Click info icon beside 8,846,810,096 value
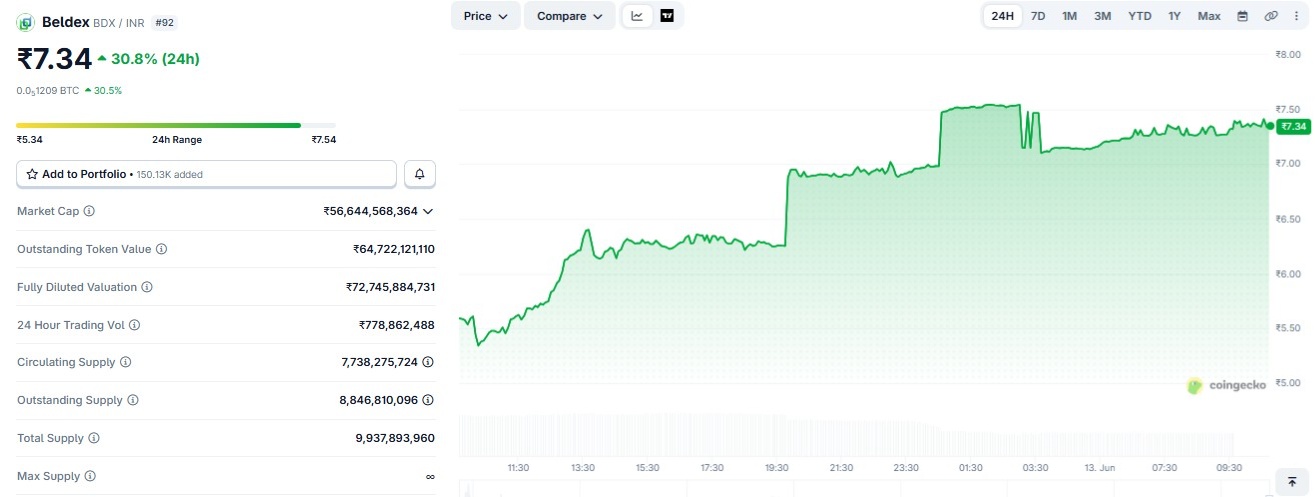This screenshot has width=1315, height=497. [428, 400]
